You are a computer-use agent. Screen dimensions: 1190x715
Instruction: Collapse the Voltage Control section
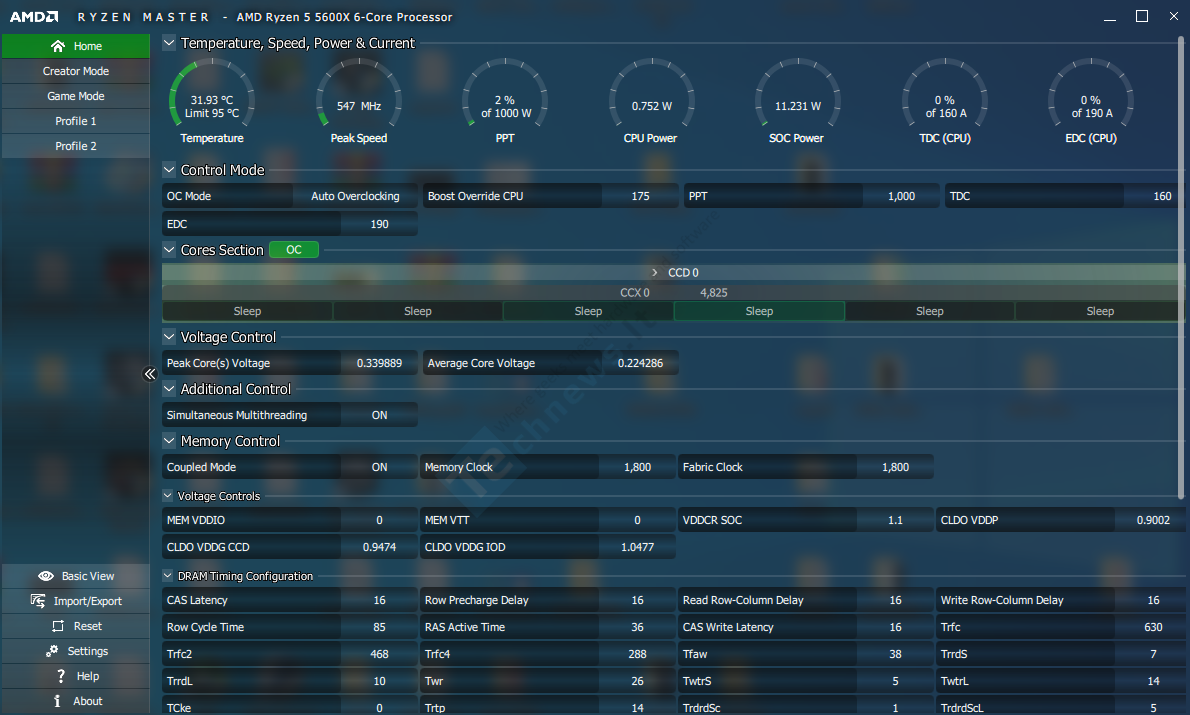169,337
